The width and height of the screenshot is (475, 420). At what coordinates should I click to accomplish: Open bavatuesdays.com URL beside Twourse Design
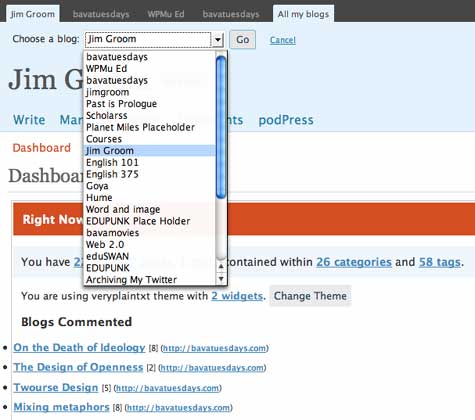167,388
